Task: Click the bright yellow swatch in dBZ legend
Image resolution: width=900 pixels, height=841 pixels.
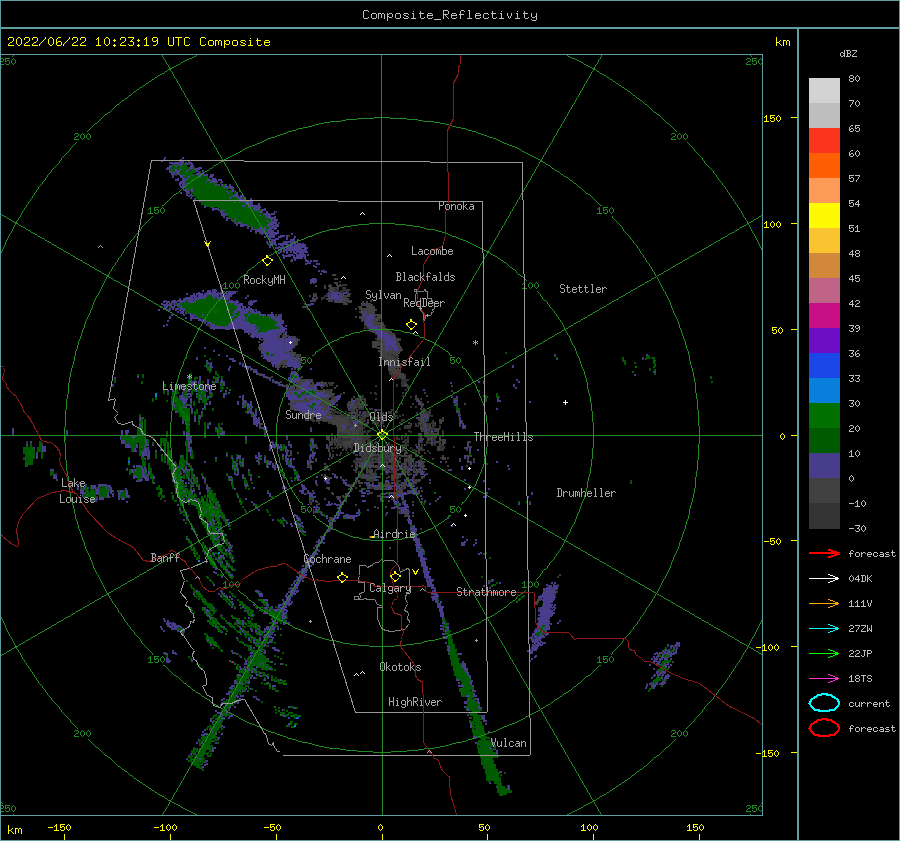Action: (824, 216)
